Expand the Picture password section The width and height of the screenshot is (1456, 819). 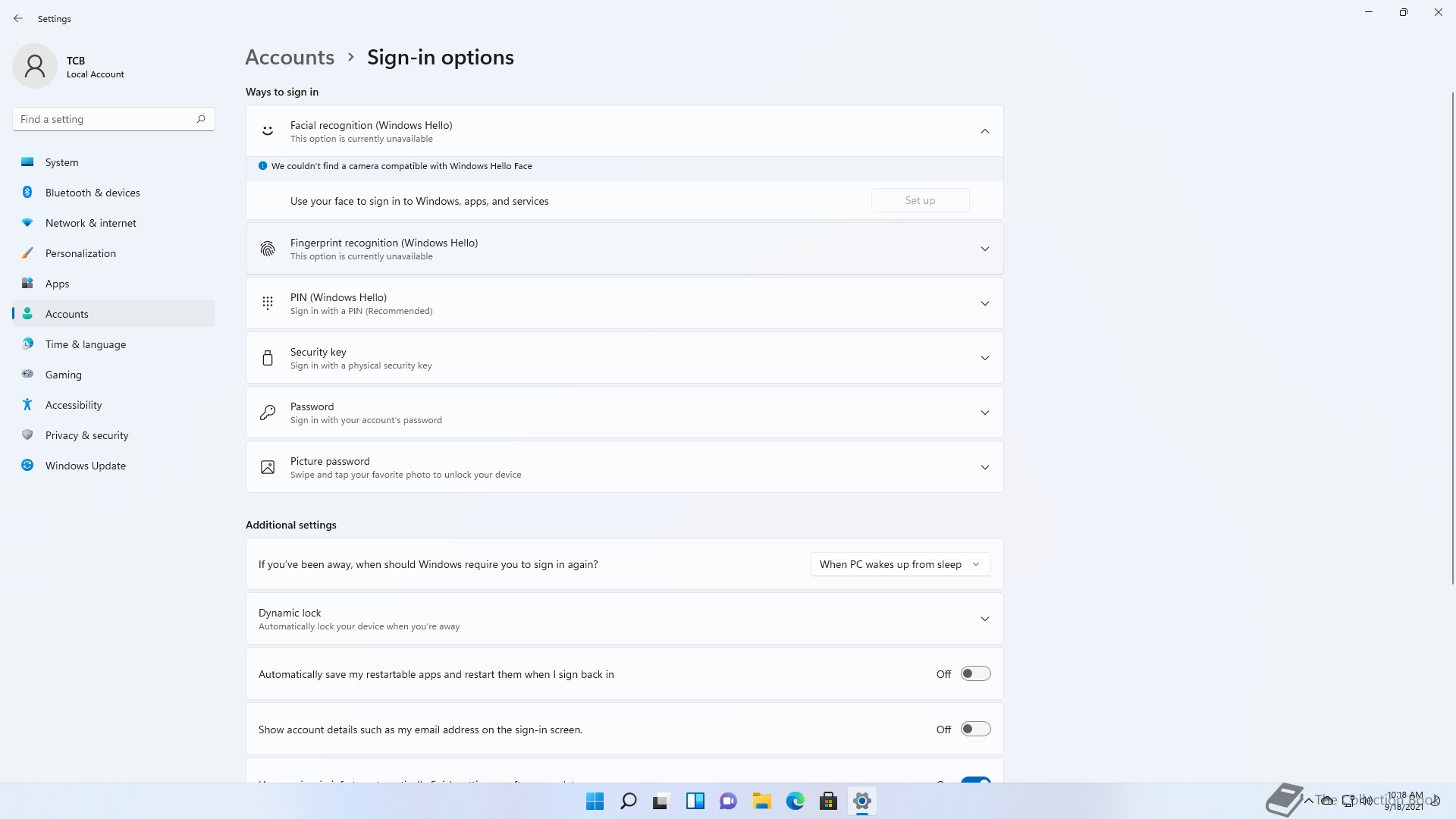tap(984, 467)
